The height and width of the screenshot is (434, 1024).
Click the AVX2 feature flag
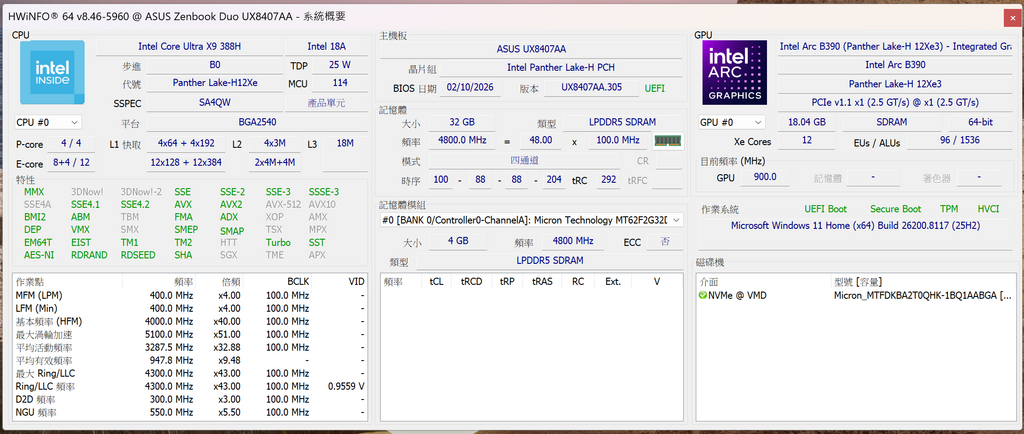coord(231,204)
